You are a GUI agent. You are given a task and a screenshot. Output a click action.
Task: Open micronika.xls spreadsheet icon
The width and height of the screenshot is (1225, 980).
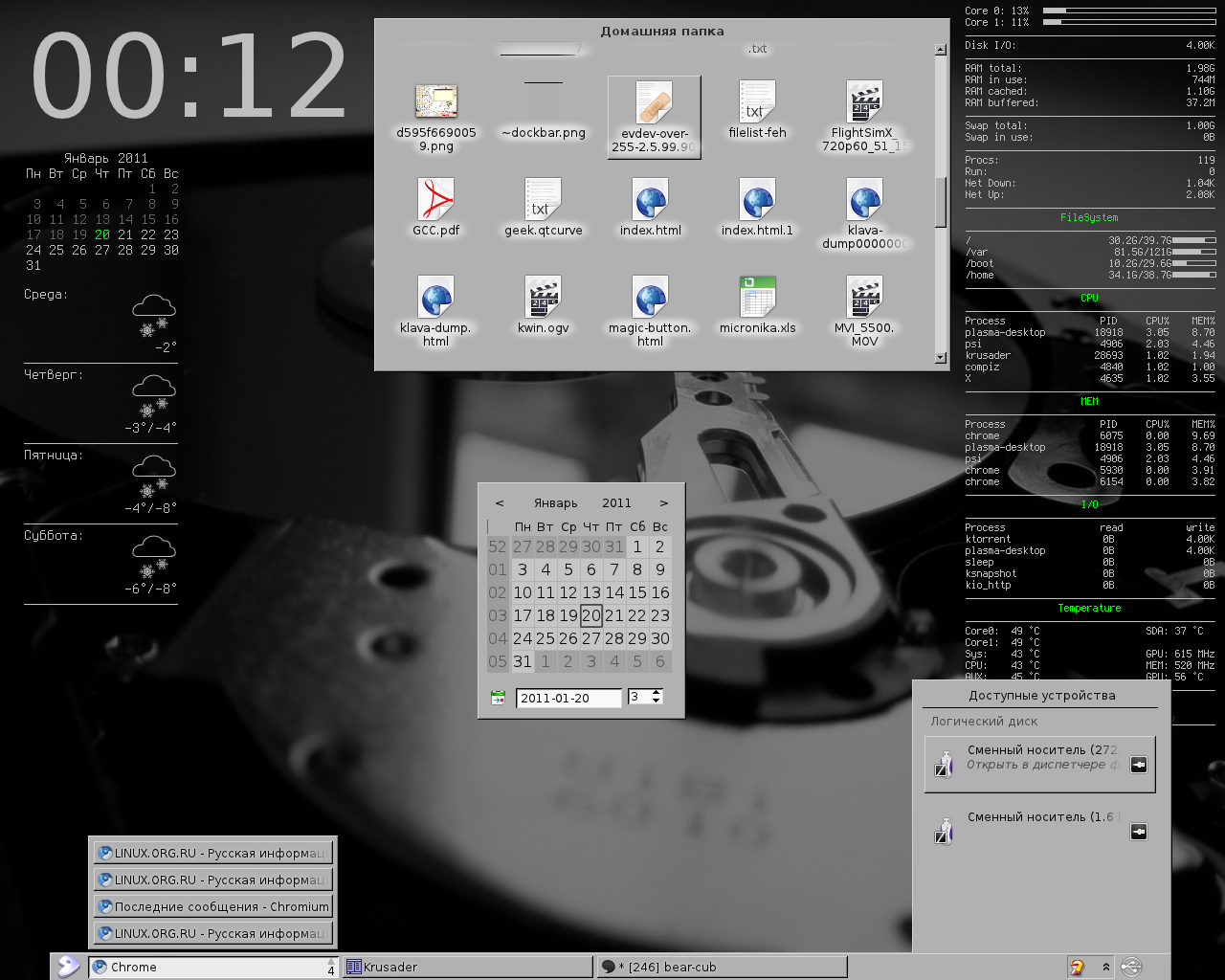757,297
